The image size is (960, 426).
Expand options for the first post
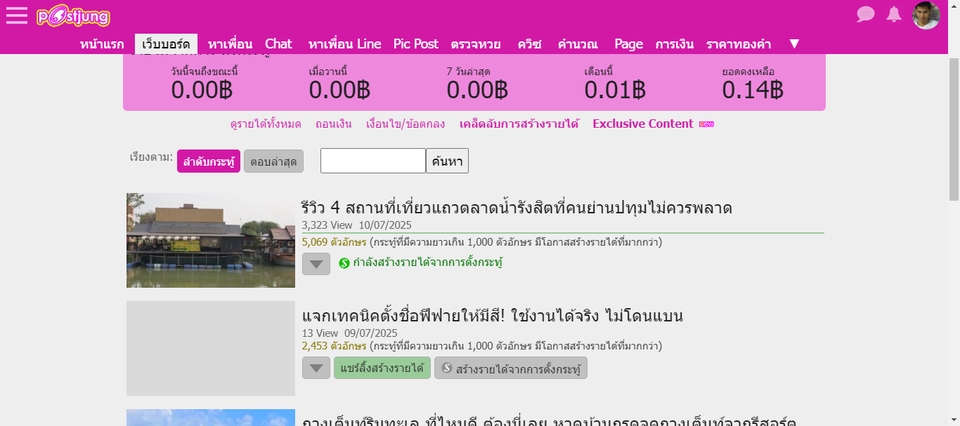pos(316,264)
